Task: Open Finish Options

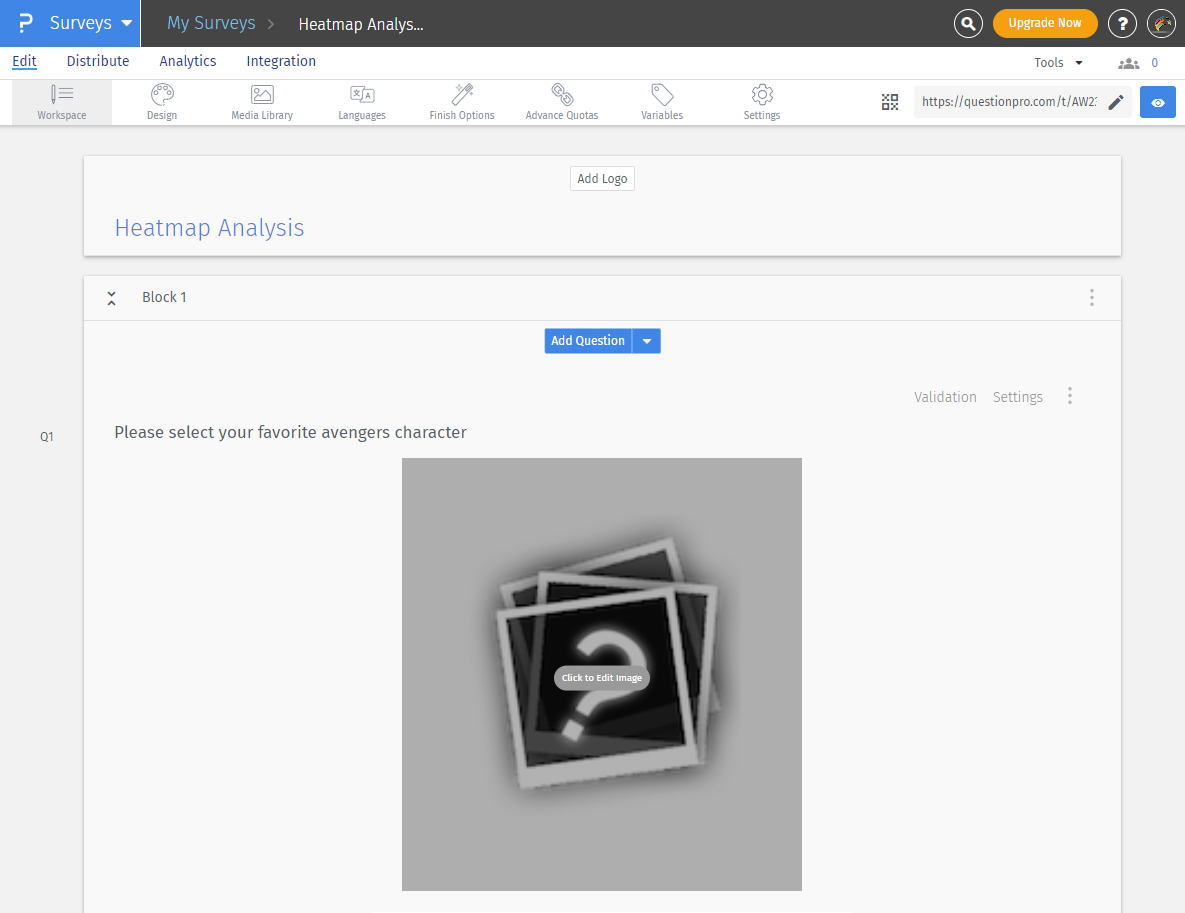Action: [461, 101]
